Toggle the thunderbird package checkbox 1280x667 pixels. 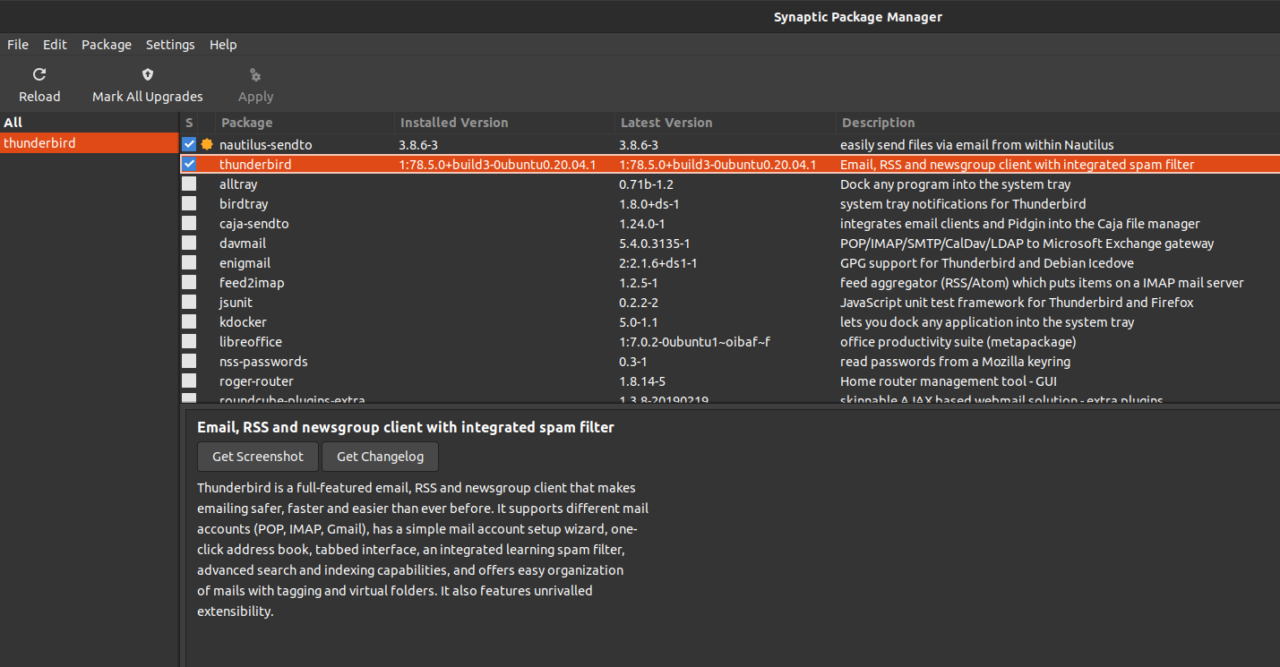(189, 164)
